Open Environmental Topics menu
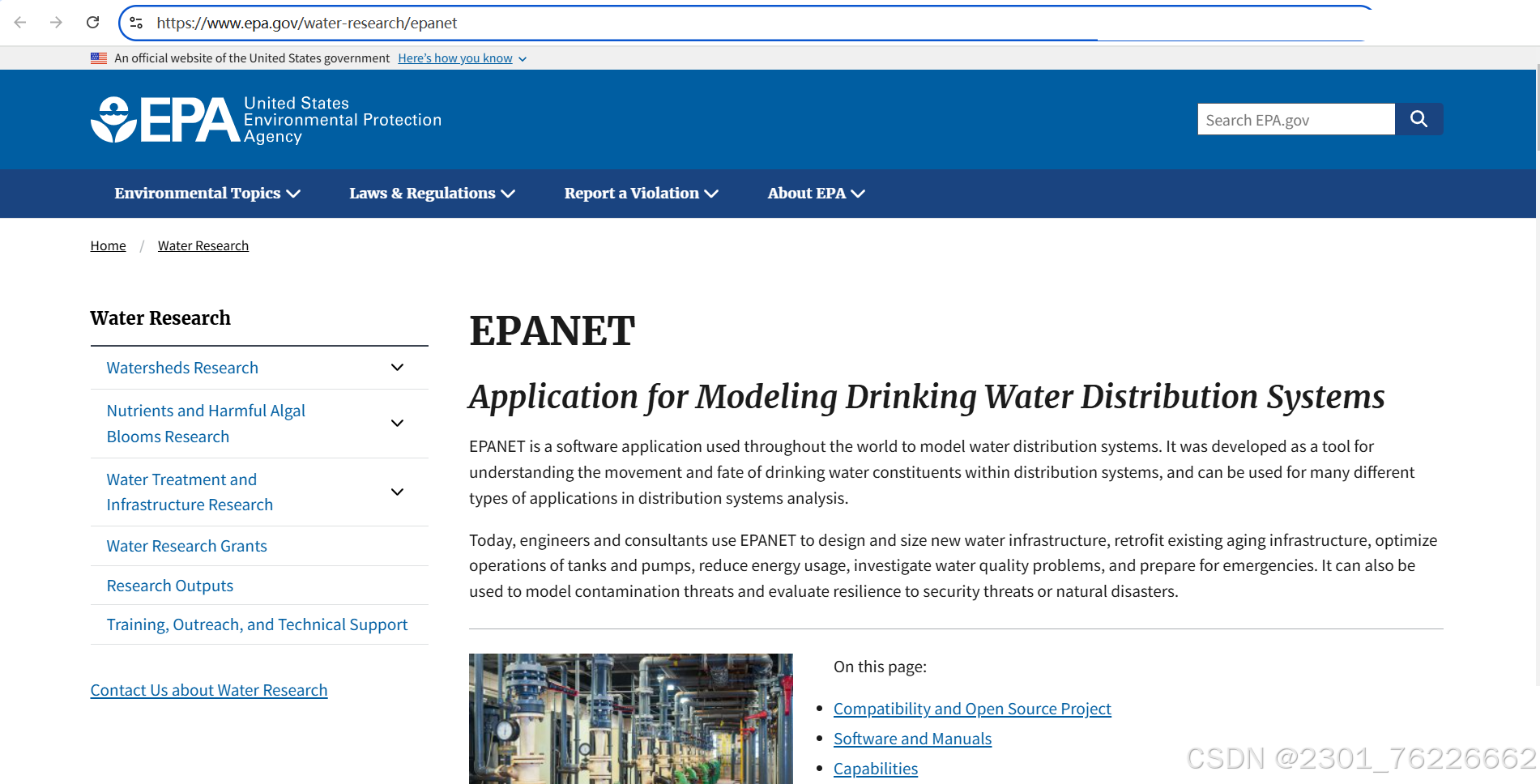 click(x=207, y=194)
